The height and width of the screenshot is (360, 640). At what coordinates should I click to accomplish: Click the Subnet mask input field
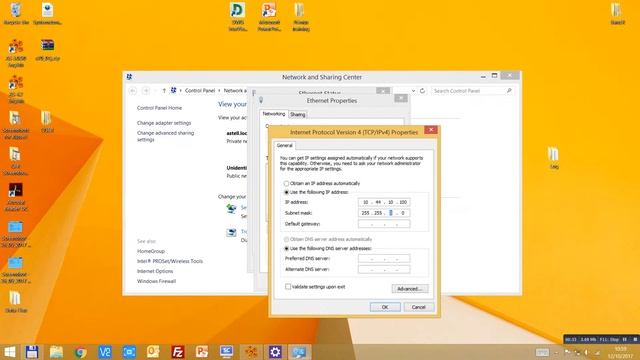pyautogui.click(x=384, y=213)
